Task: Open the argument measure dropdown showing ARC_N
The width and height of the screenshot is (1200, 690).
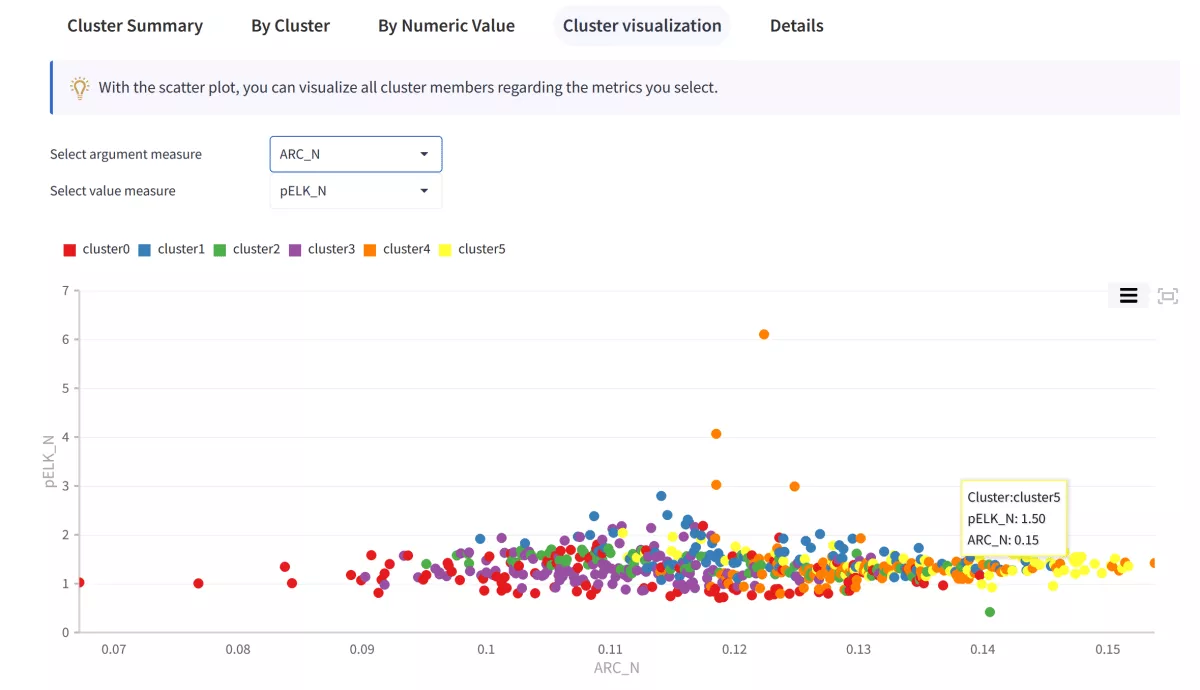Action: (x=355, y=154)
